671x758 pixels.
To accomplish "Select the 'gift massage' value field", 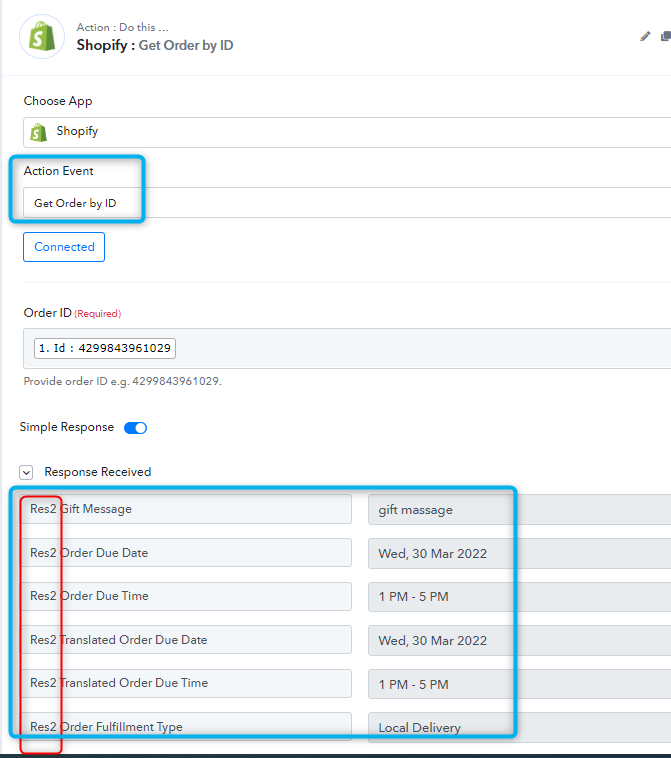I will 519,510.
